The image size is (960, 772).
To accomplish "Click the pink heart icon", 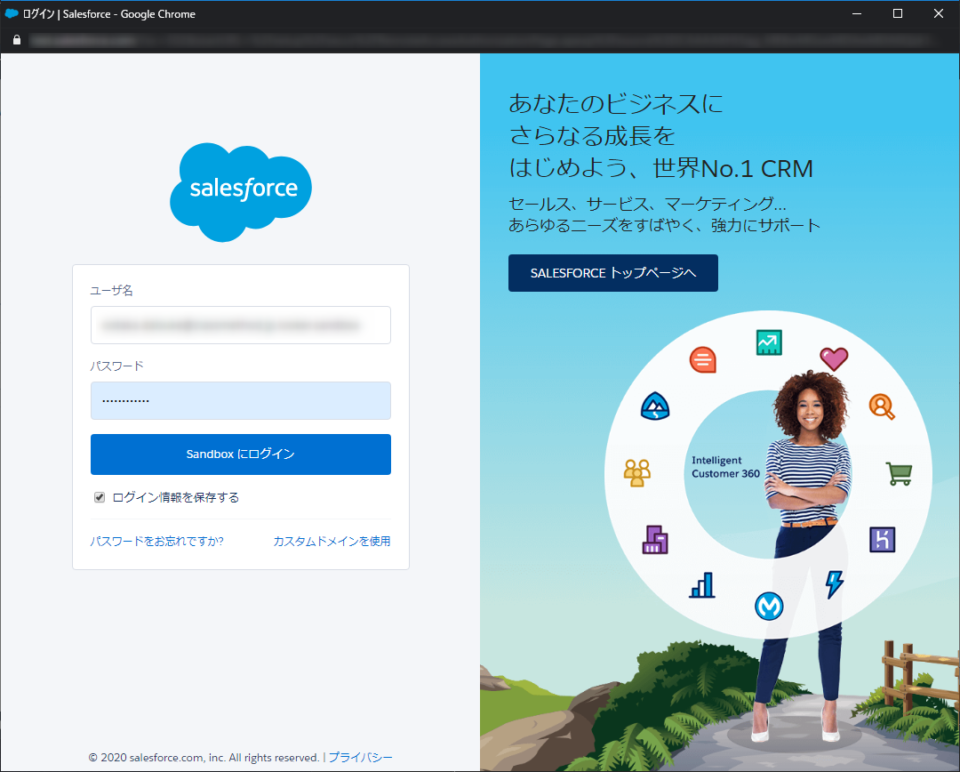I will (x=834, y=359).
